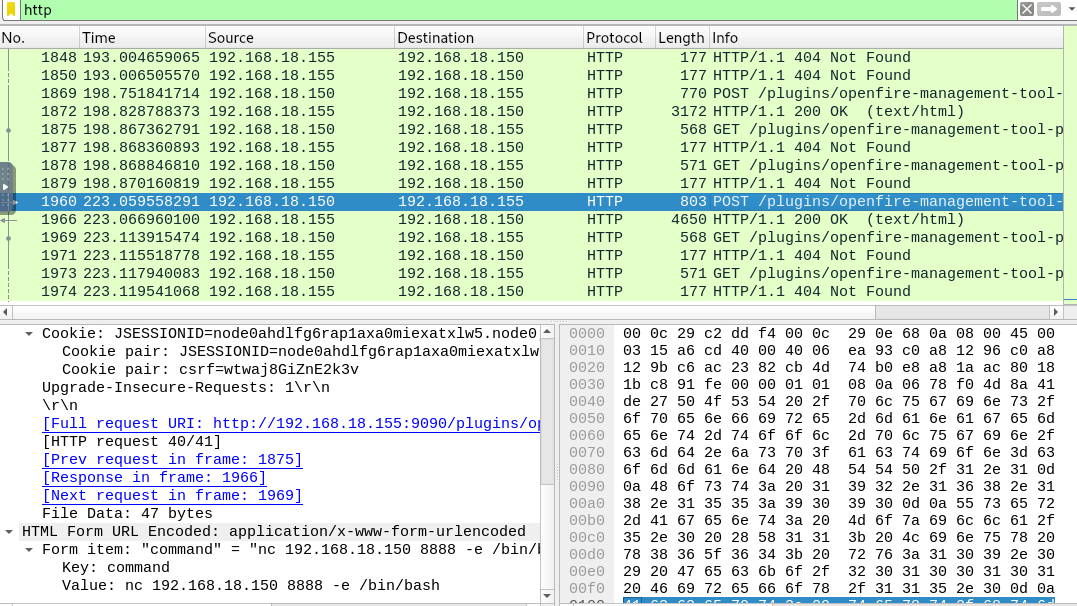Screen dimensions: 1077x606
Task: Select packet 1878 GET request
Action: [532, 166]
